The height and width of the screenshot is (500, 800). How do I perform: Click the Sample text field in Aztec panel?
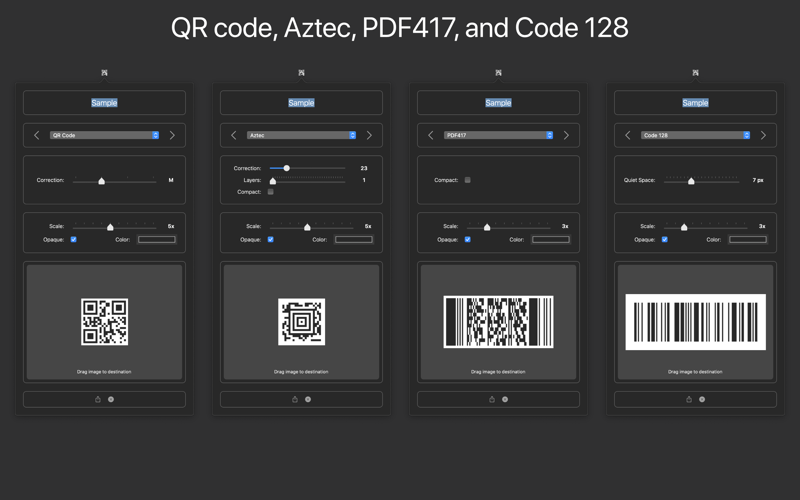point(301,103)
